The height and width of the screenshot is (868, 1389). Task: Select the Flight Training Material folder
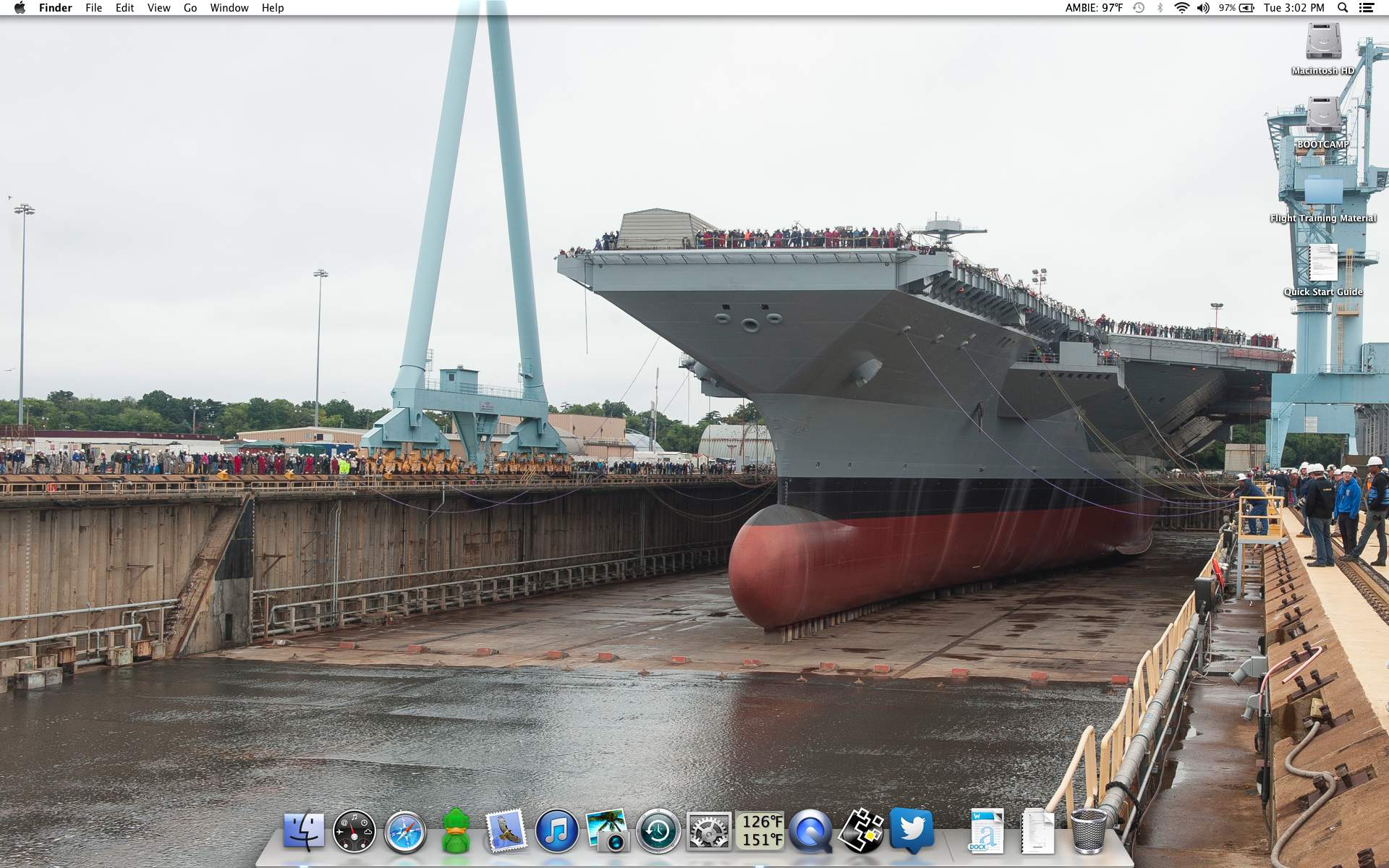(x=1323, y=191)
